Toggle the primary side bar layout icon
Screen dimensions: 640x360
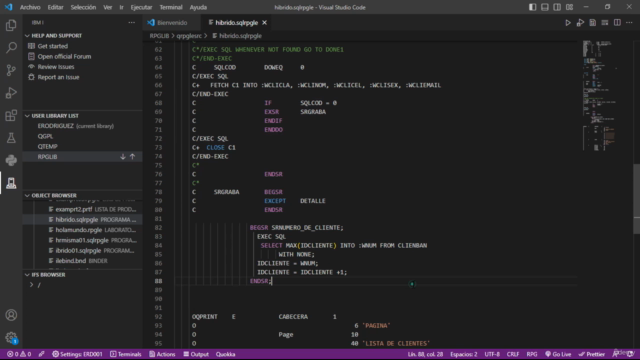click(x=532, y=7)
